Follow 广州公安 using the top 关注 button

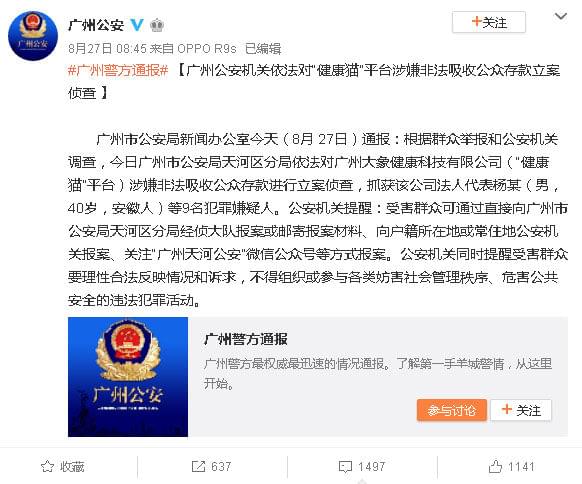[x=488, y=22]
